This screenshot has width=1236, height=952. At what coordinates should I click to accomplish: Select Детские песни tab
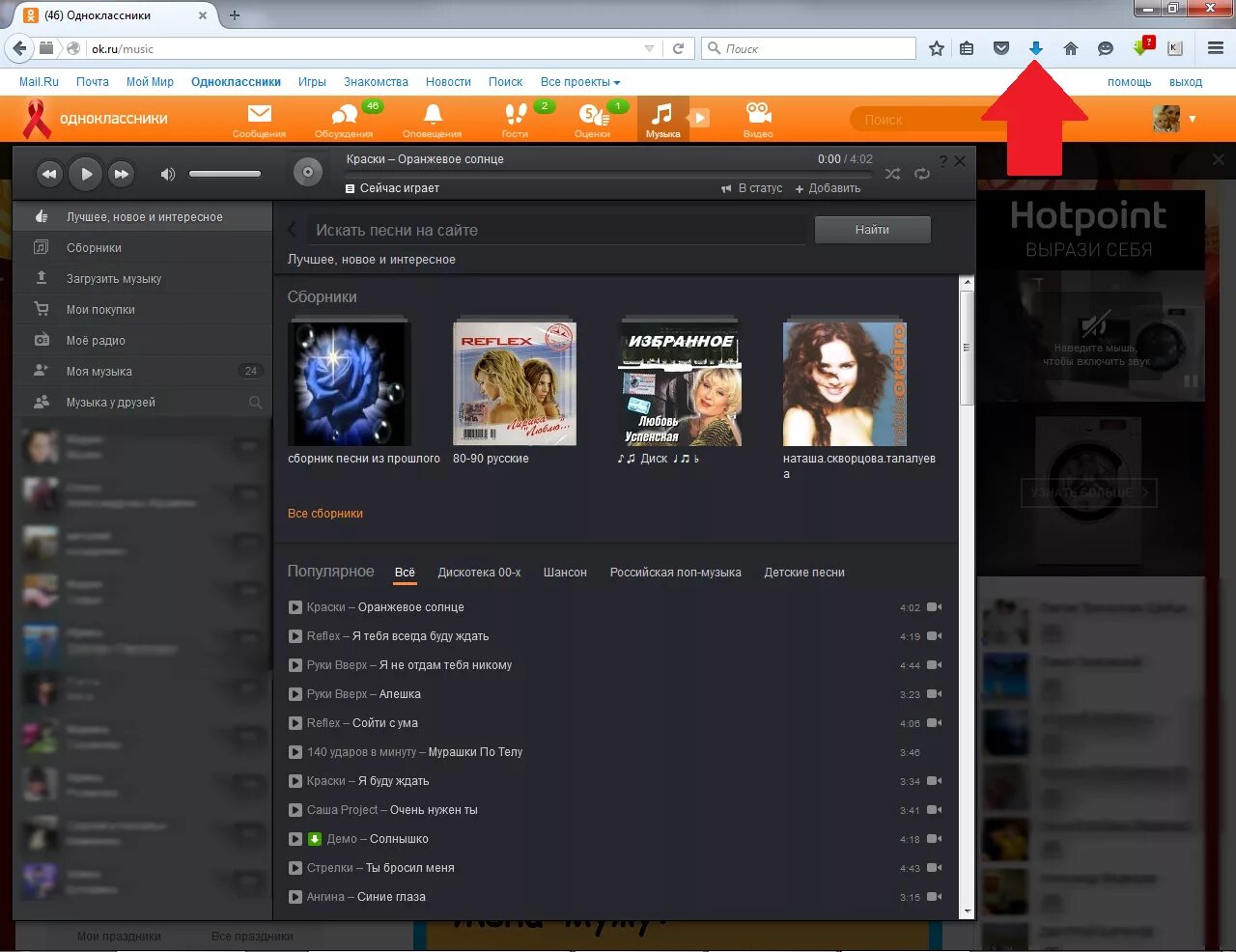pyautogui.click(x=804, y=573)
